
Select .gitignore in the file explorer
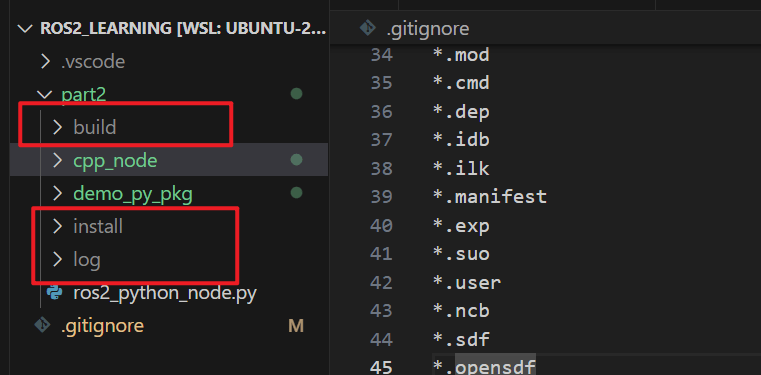[102, 326]
